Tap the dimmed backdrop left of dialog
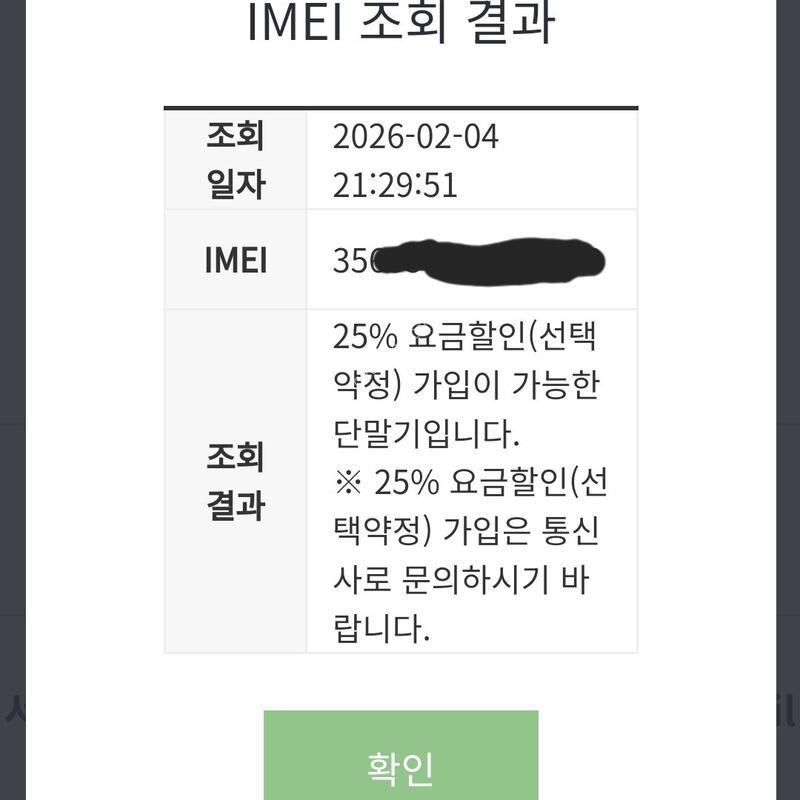The image size is (800, 800). [12, 300]
